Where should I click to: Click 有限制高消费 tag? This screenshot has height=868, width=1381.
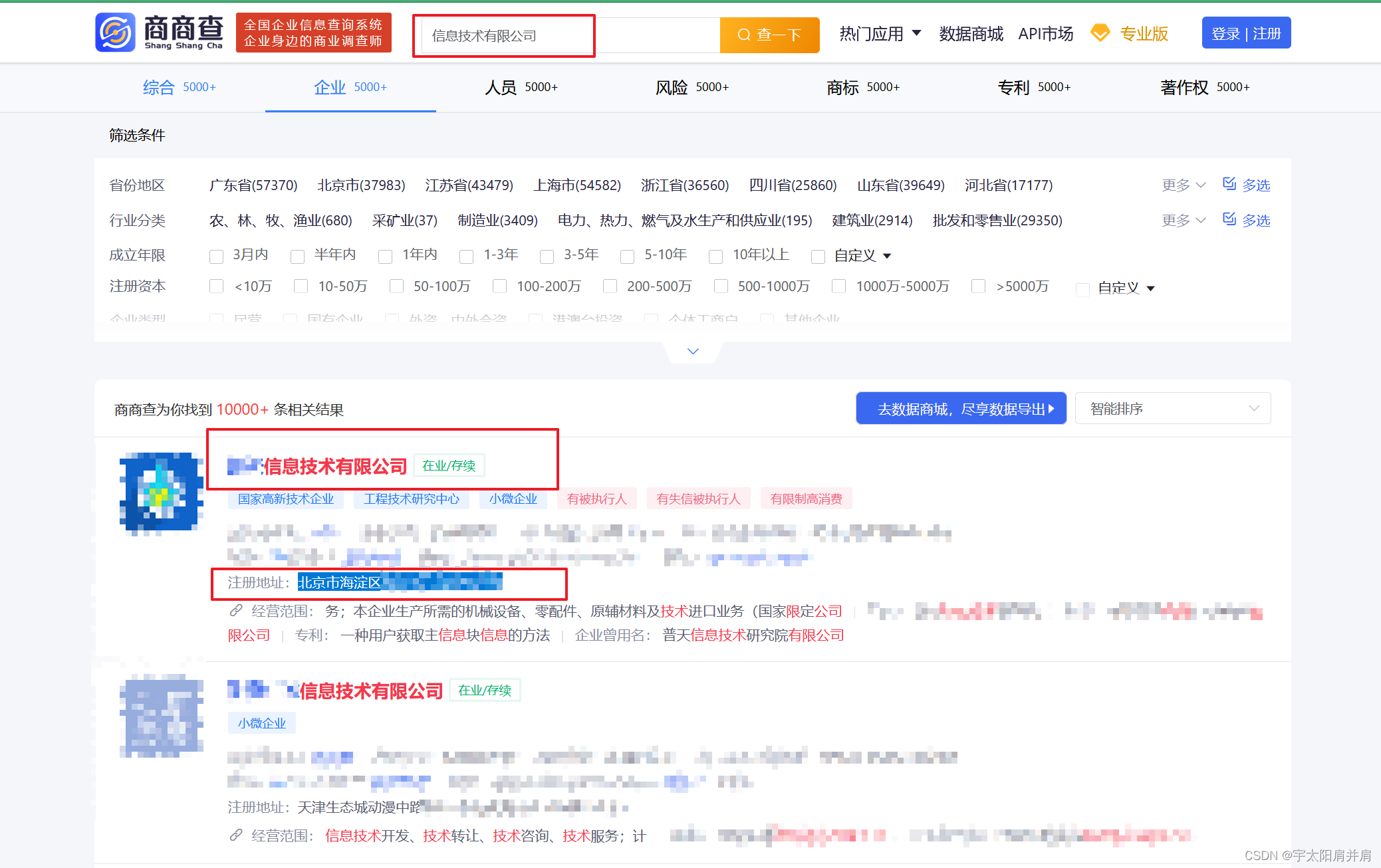click(x=806, y=498)
